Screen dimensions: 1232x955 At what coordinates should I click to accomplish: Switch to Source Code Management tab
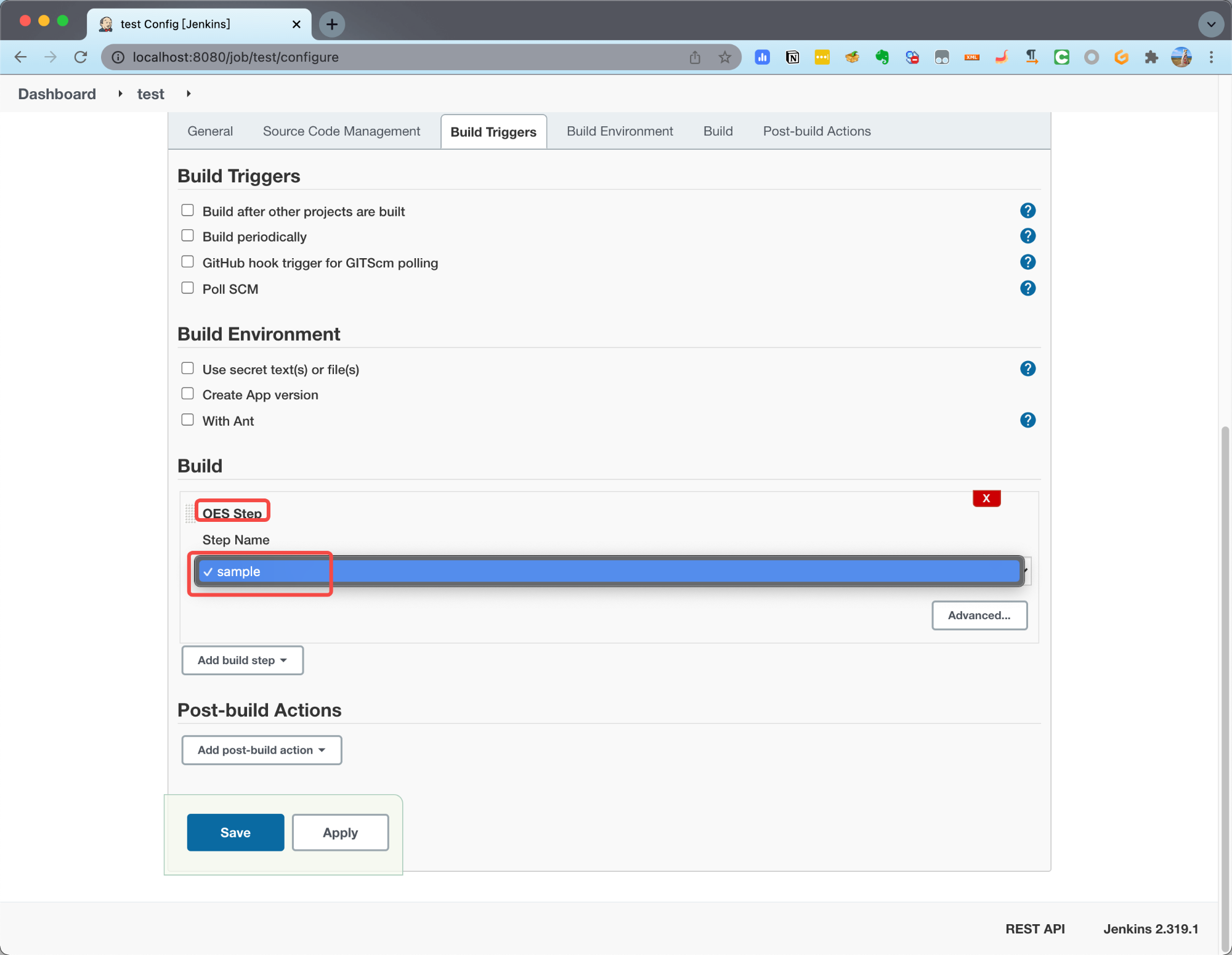pyautogui.click(x=341, y=131)
